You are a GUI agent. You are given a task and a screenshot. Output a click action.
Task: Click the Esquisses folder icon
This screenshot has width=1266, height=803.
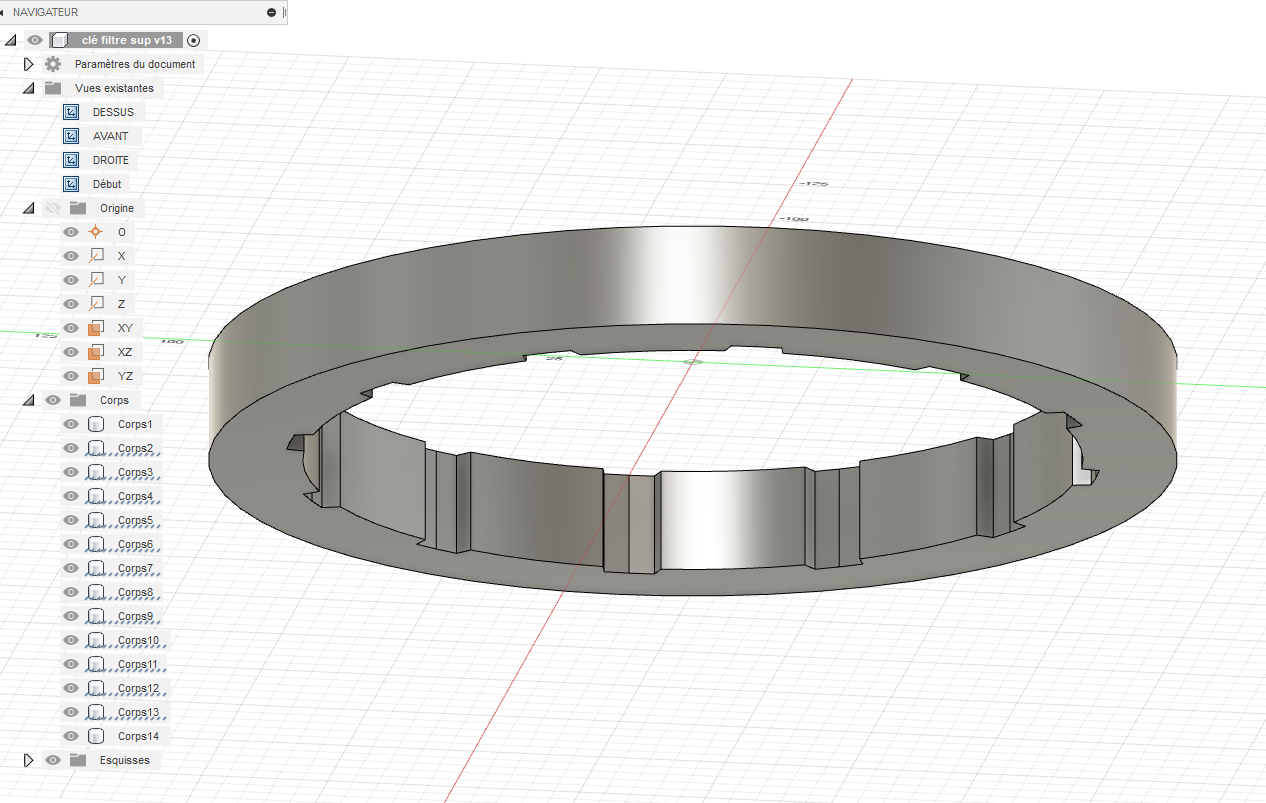tap(78, 760)
